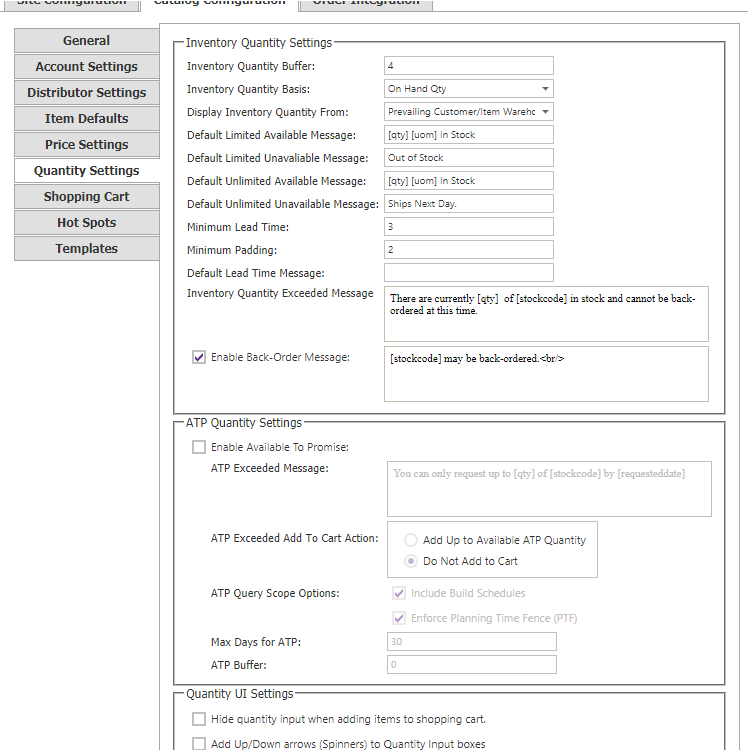This screenshot has height=751, width=748.
Task: Open the General settings tab
Action: pos(86,41)
